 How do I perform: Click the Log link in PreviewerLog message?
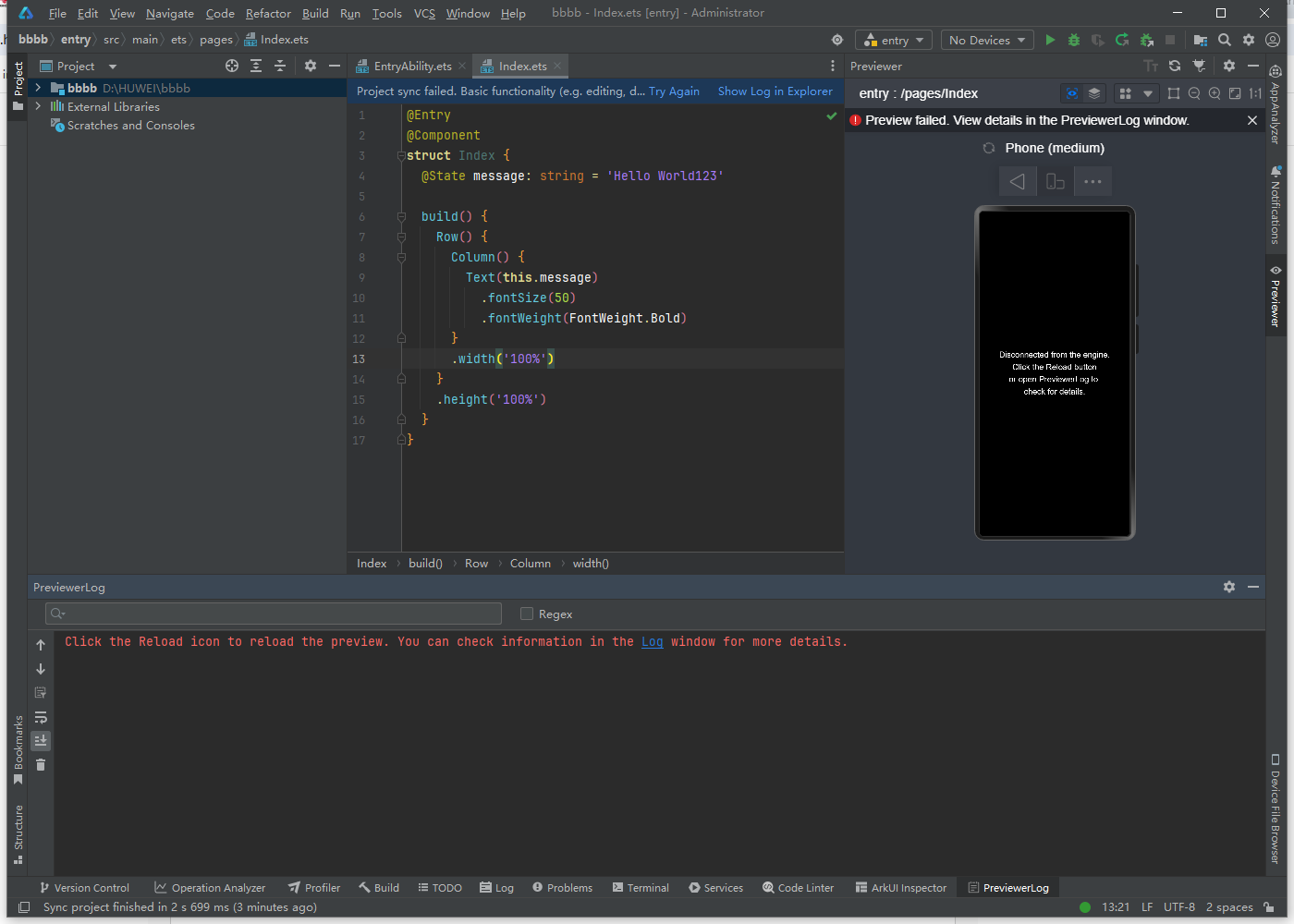click(653, 641)
